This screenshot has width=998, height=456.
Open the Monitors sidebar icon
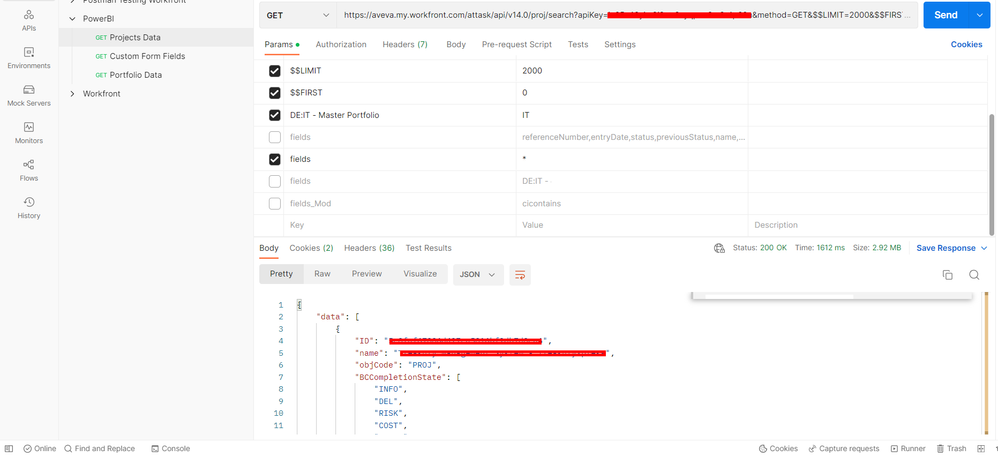(29, 132)
